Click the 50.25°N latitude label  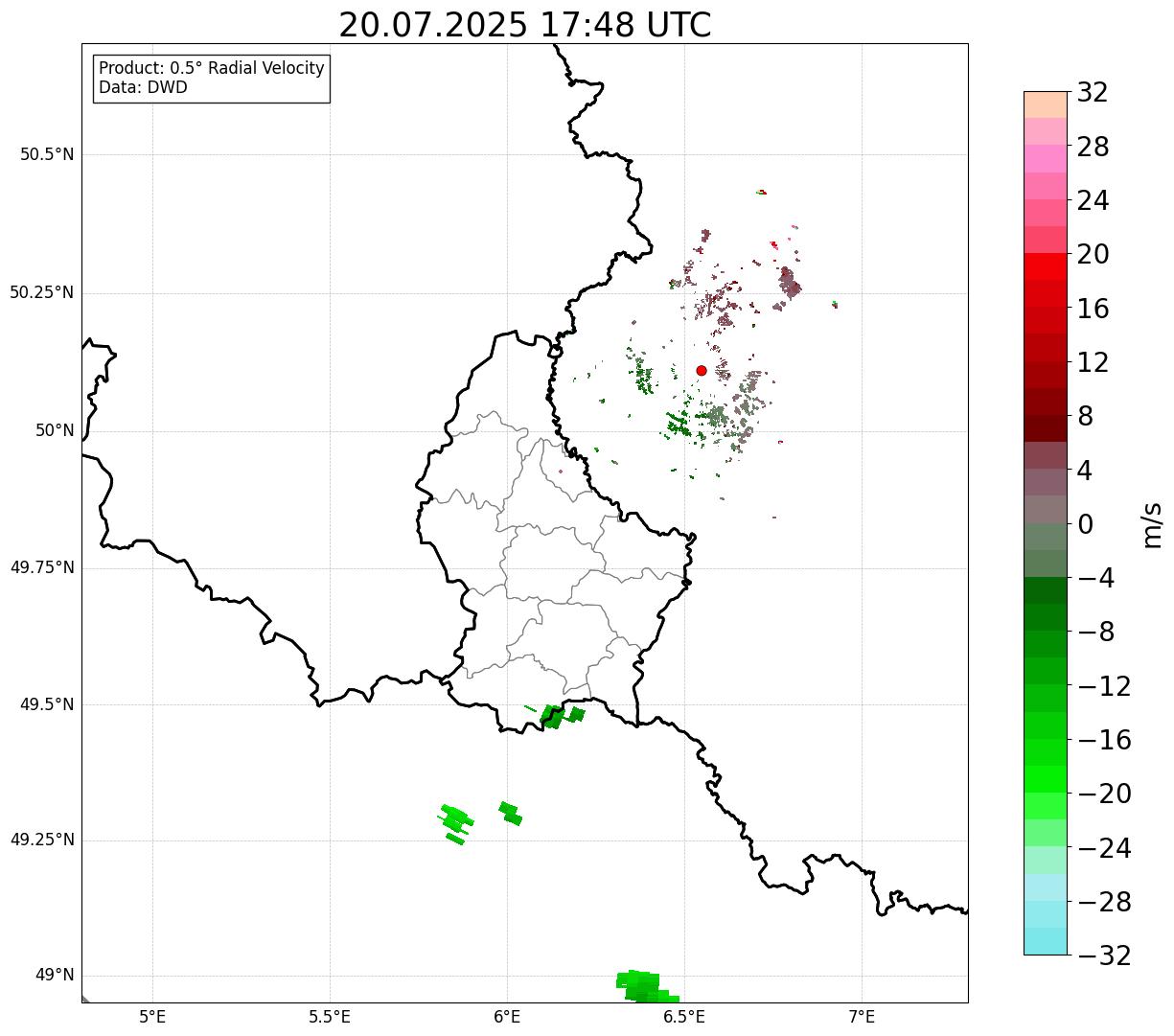(x=42, y=292)
